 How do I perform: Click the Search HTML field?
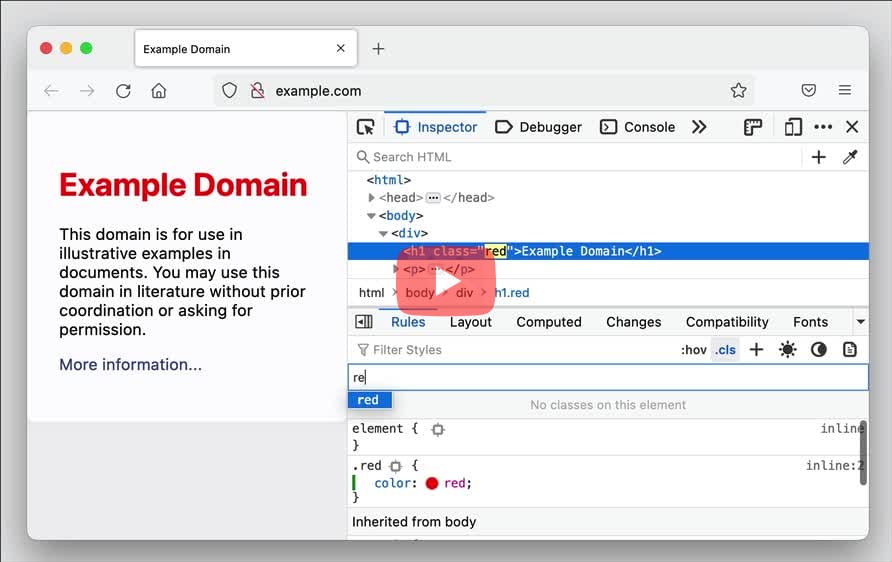[x=575, y=157]
